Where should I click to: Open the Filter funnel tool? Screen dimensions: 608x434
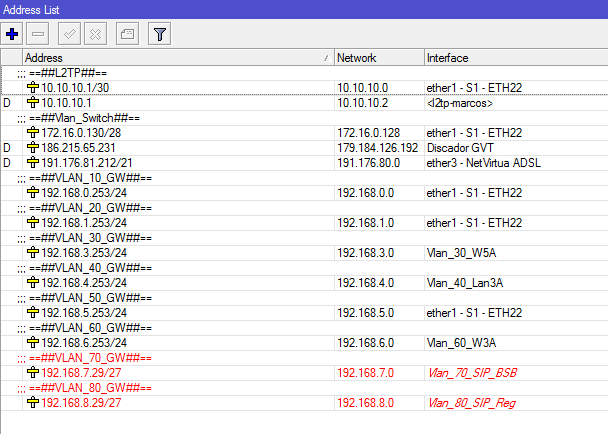(159, 34)
